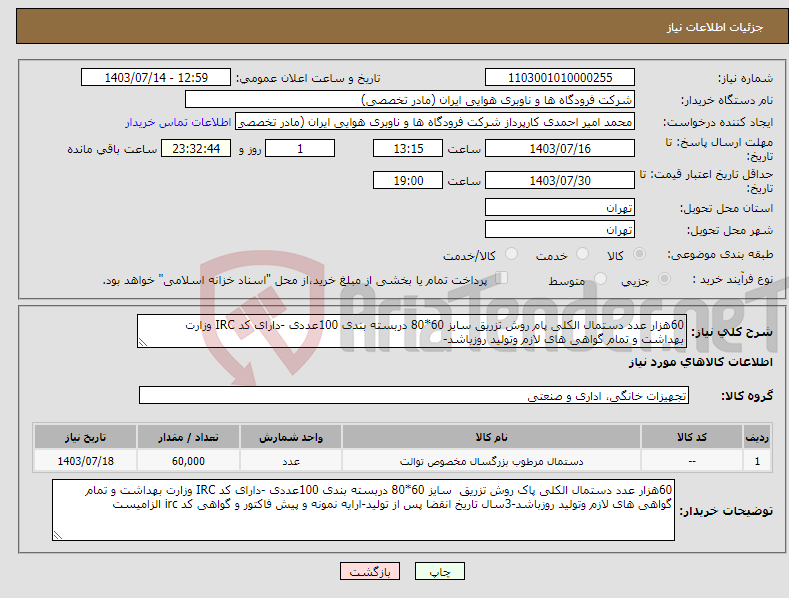Click the ردیف column header
The image size is (789, 598).
click(757, 437)
